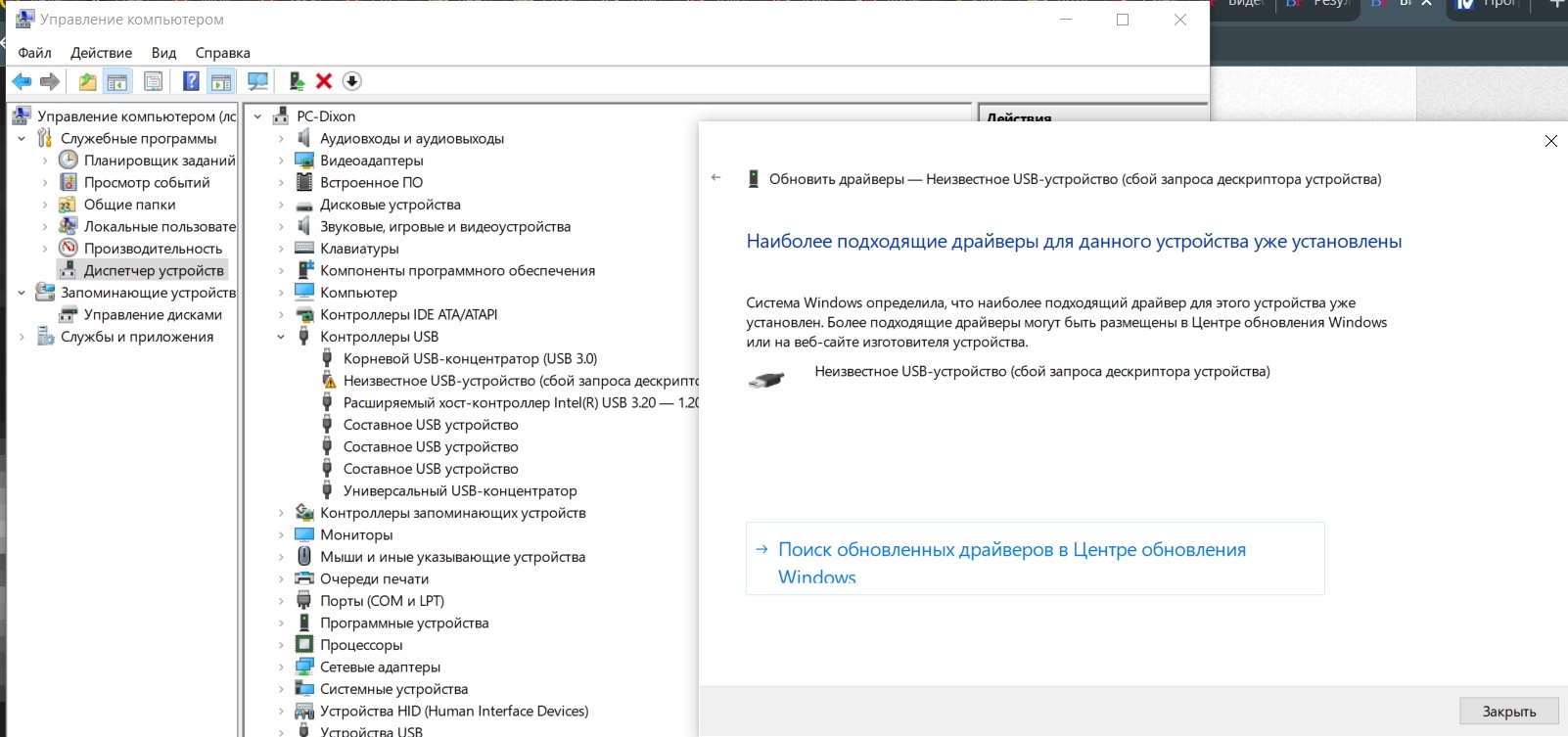Click the Закрыть button
This screenshot has width=1568, height=737.
coord(1508,712)
